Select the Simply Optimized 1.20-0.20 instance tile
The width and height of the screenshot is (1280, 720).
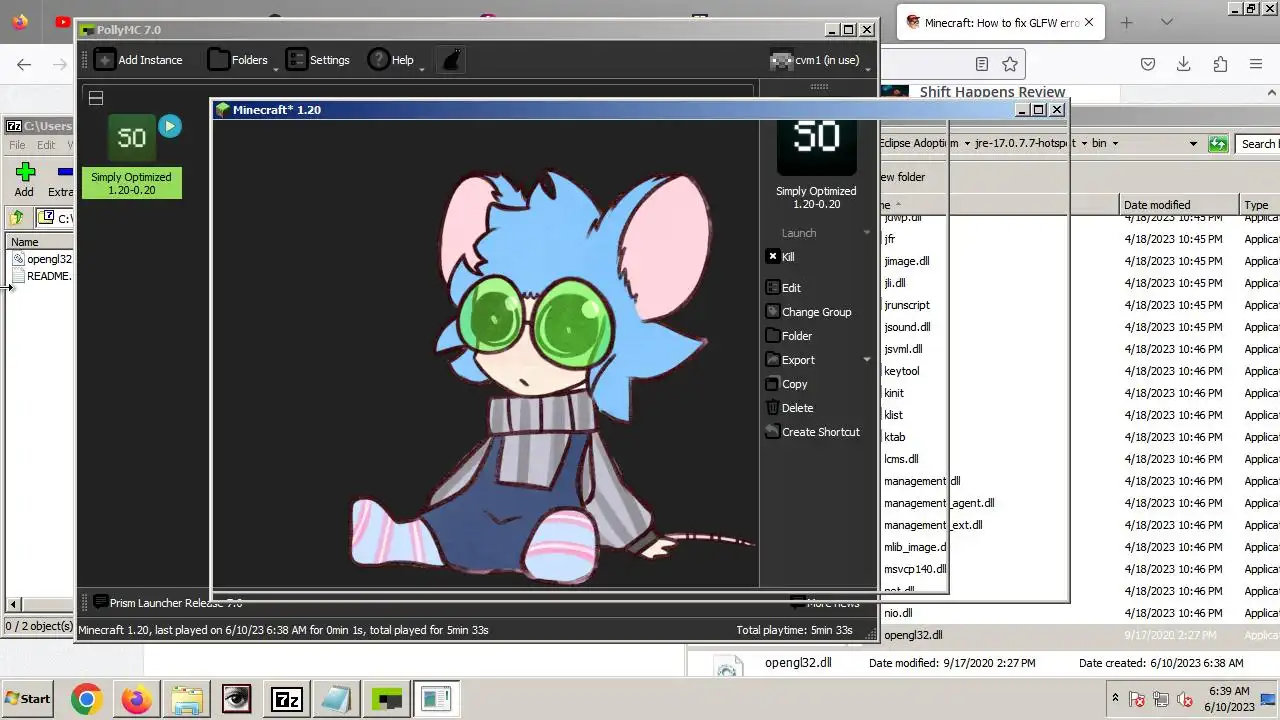tap(132, 157)
